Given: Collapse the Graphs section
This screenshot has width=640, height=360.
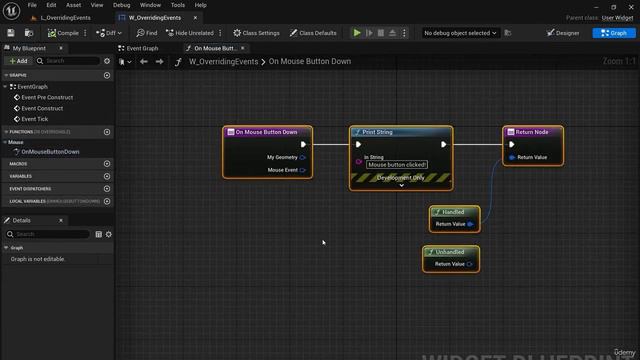Looking at the screenshot, I should click(6, 75).
